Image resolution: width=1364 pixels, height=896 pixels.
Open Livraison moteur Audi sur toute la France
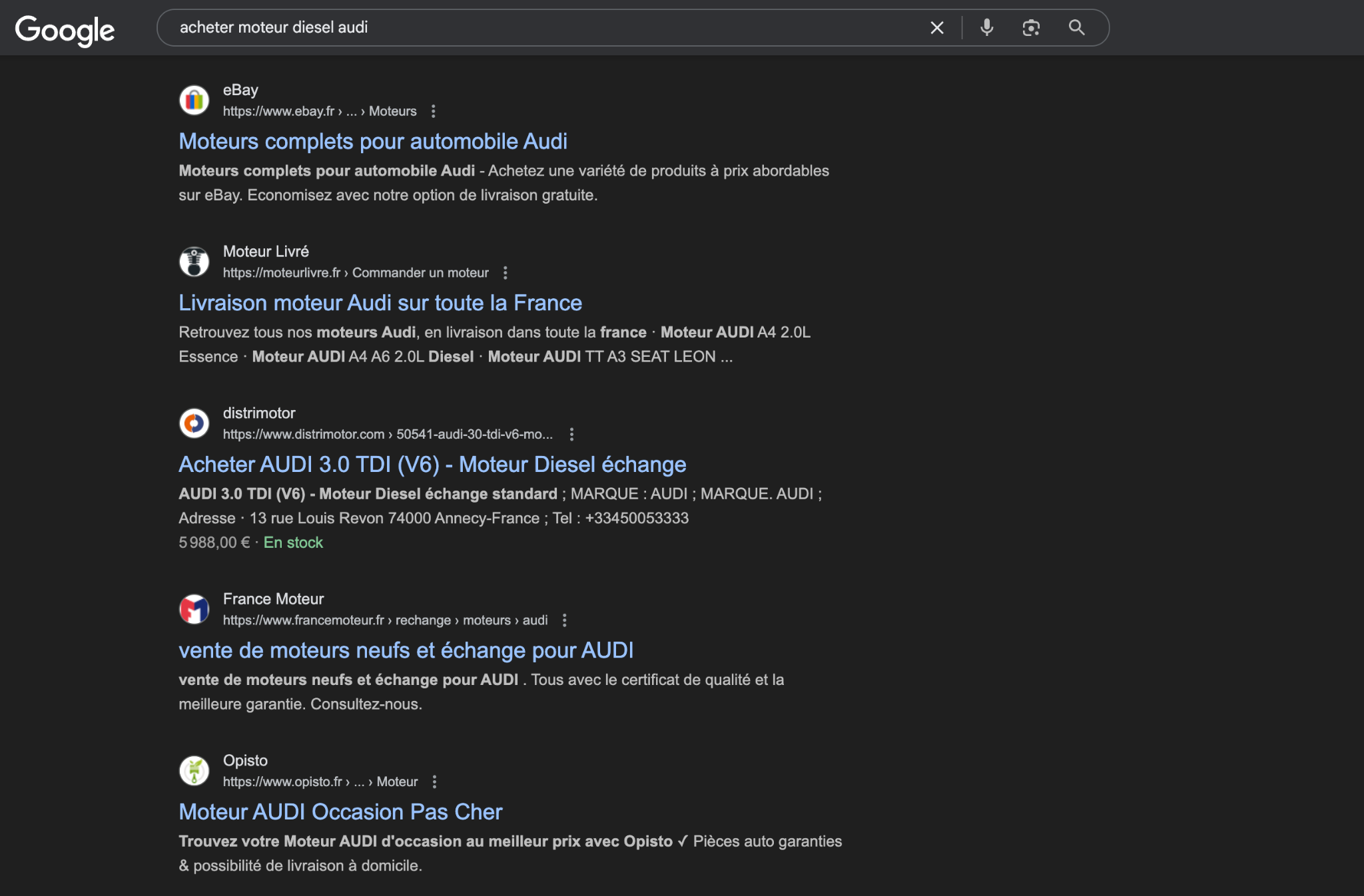point(380,303)
